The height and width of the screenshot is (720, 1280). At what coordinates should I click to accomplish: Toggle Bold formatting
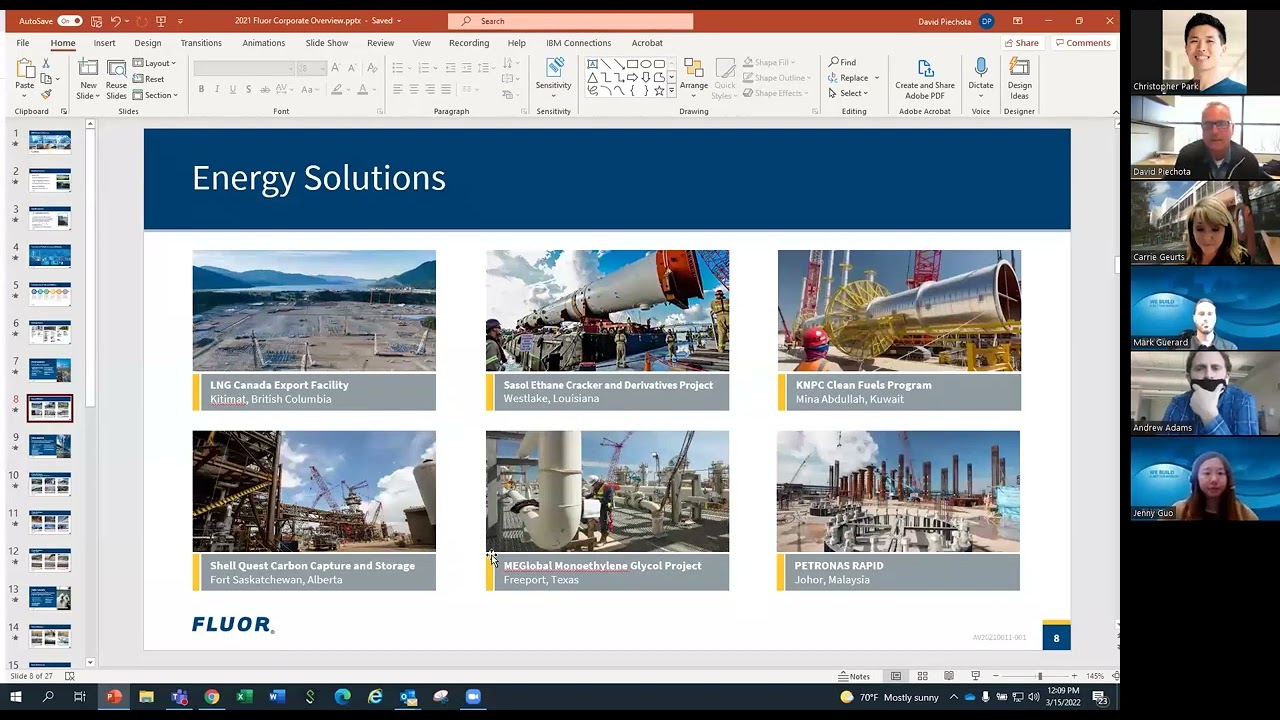(x=201, y=89)
